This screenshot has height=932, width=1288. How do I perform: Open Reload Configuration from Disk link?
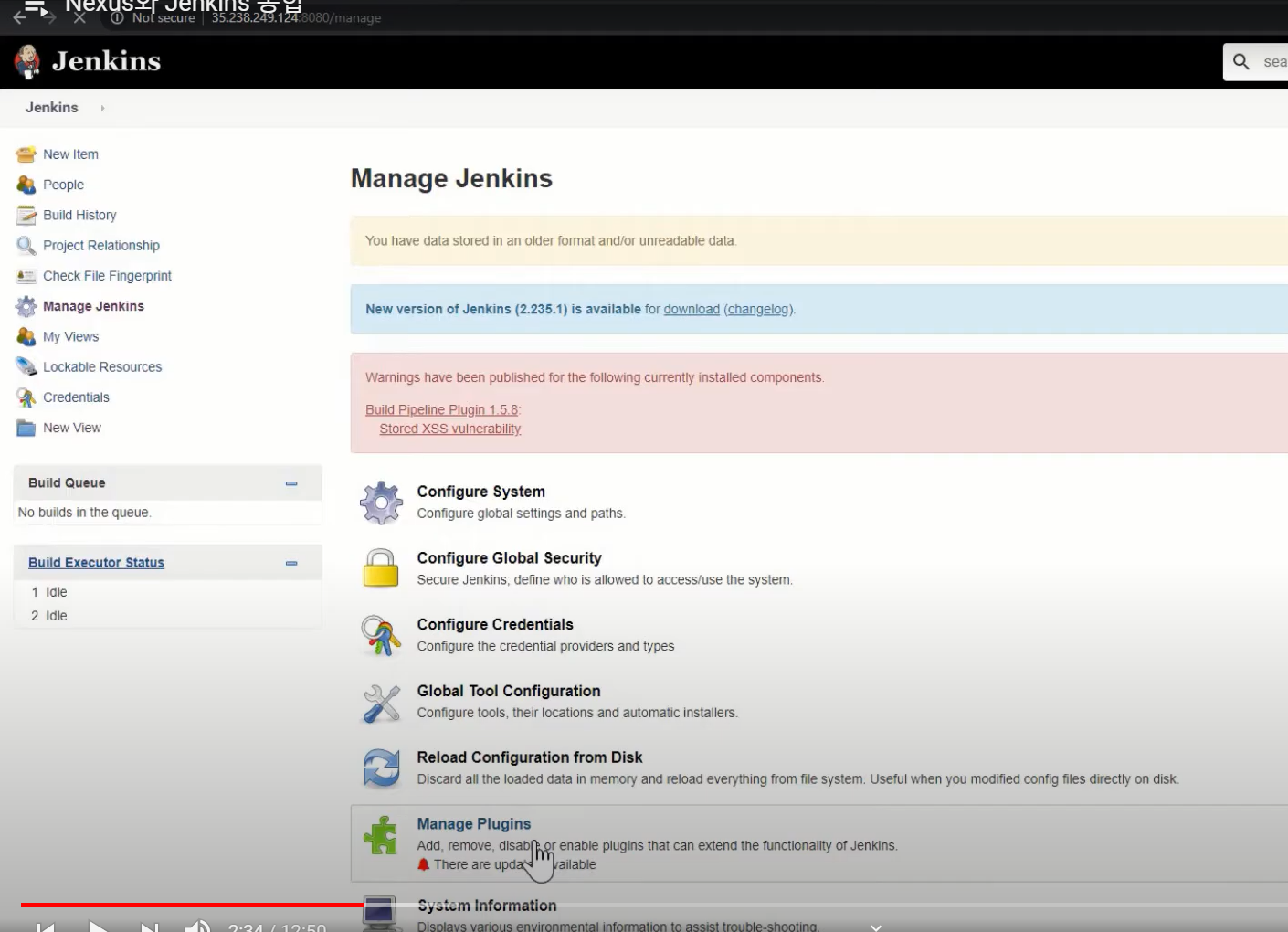[530, 757]
